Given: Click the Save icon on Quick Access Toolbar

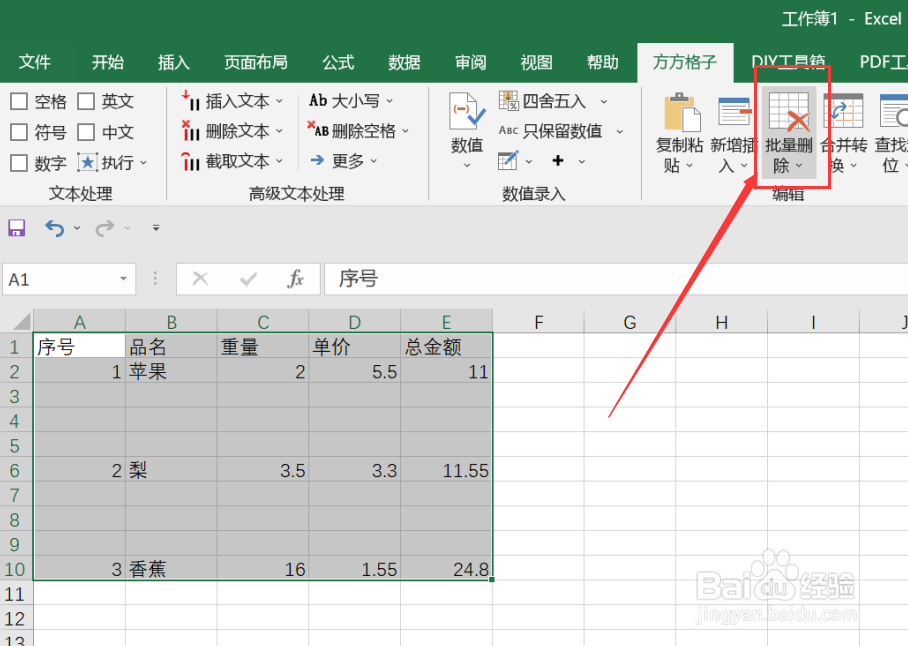Looking at the screenshot, I should (16, 227).
